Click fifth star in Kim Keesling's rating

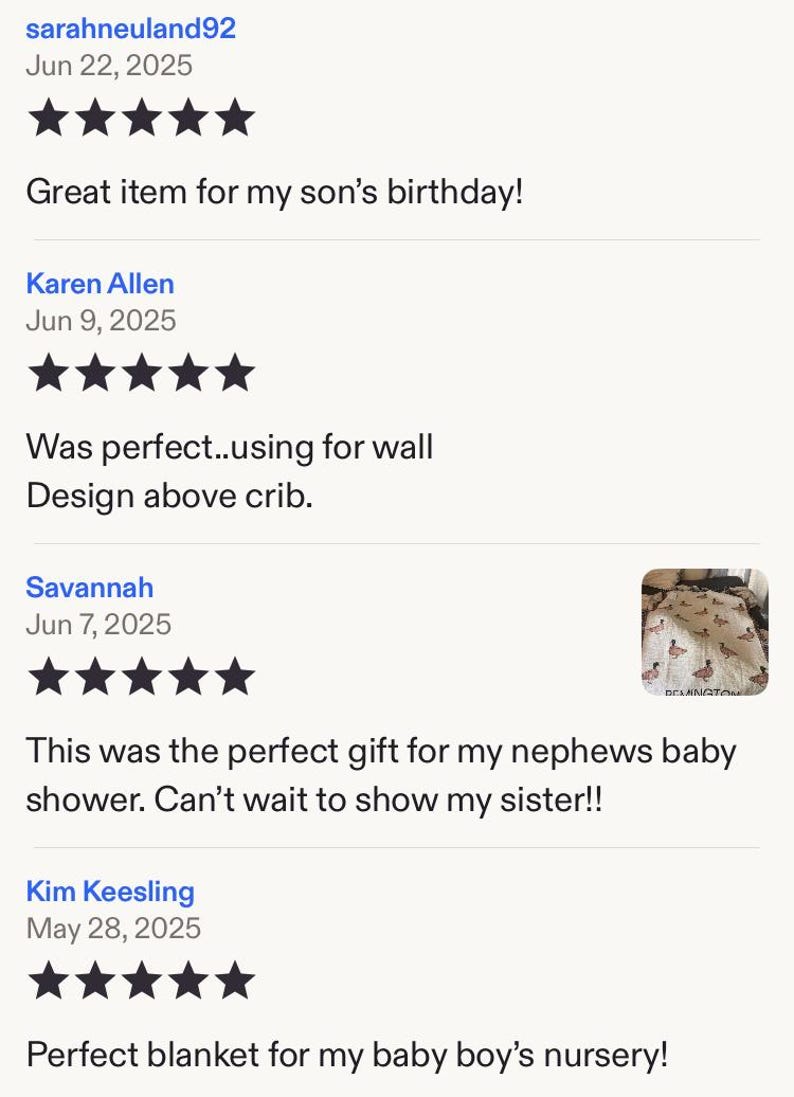click(x=234, y=979)
